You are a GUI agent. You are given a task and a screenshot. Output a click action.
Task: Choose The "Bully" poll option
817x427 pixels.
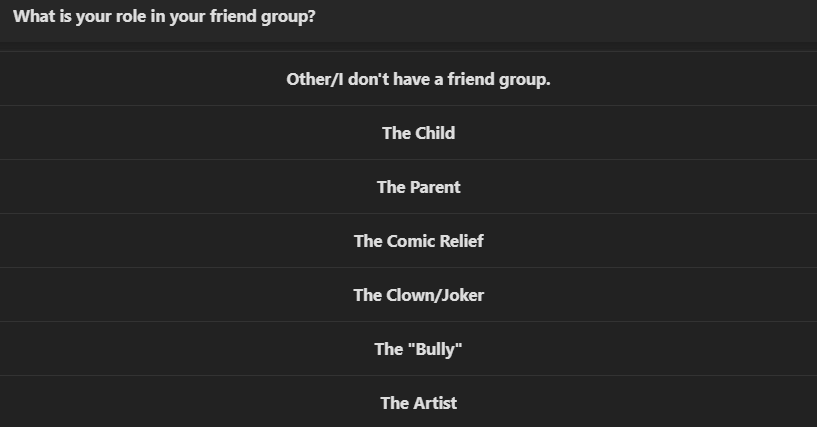click(418, 349)
